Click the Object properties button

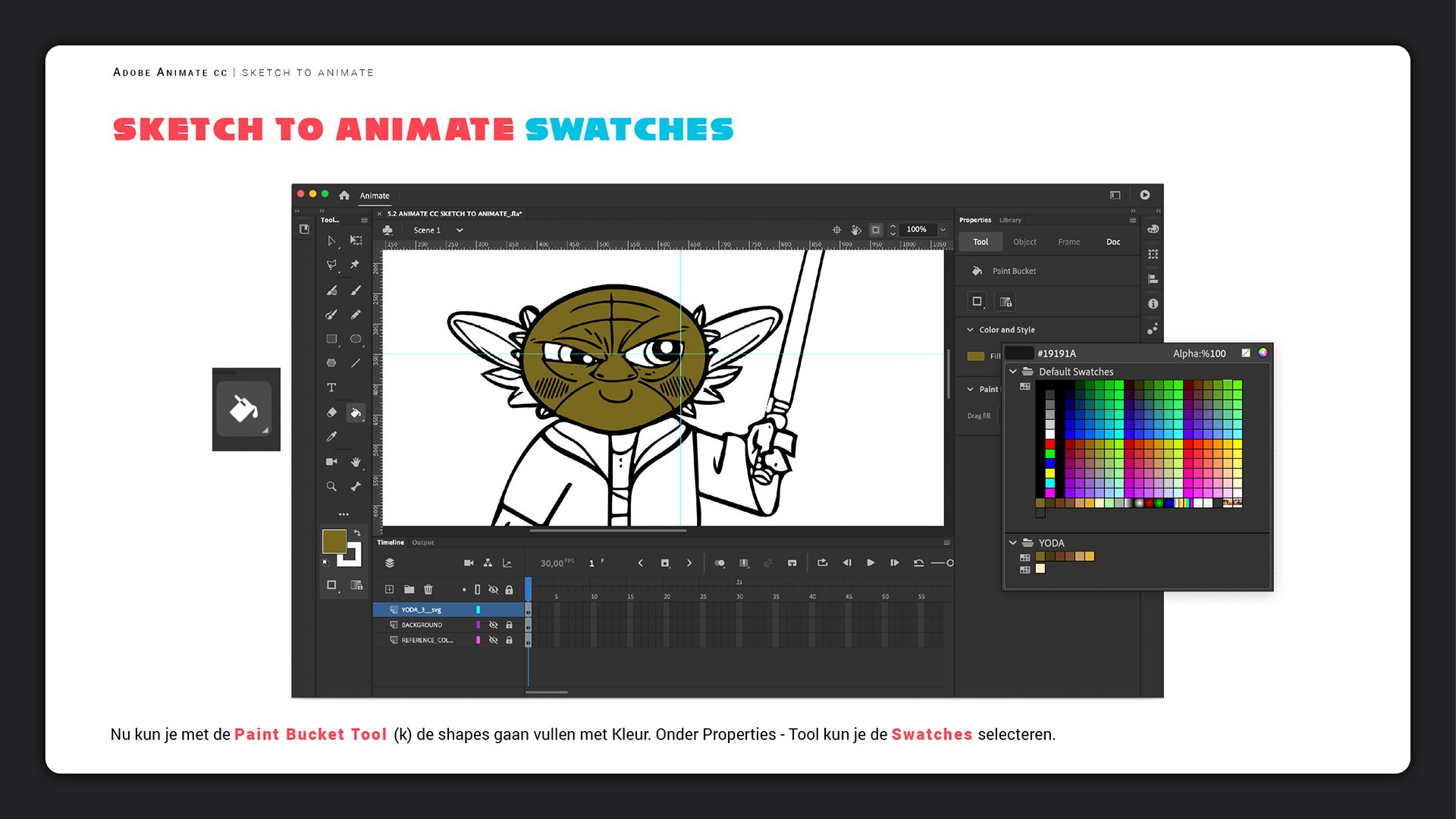coord(1025,242)
